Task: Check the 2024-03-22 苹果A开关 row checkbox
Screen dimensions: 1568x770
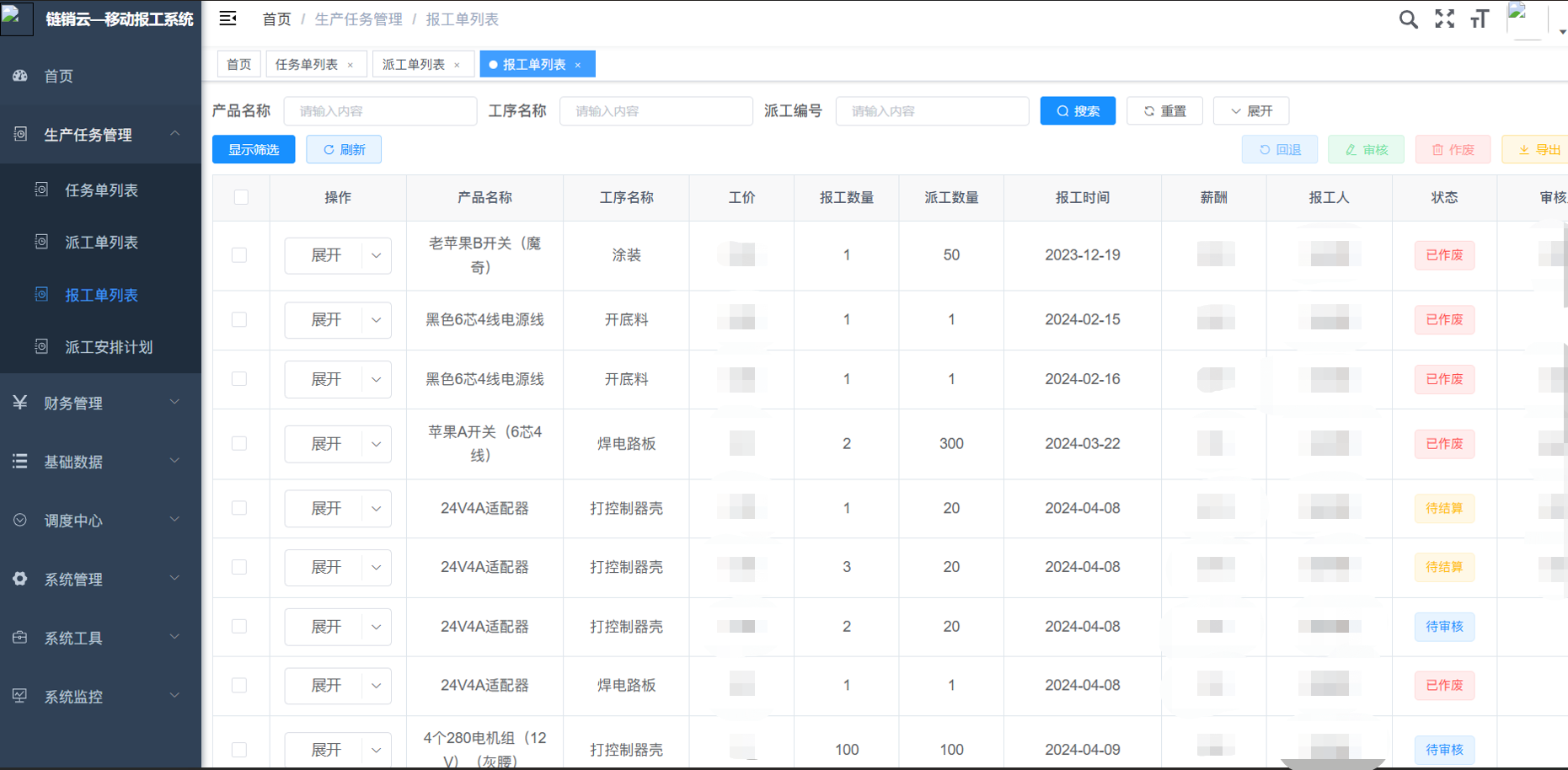Action: (239, 443)
